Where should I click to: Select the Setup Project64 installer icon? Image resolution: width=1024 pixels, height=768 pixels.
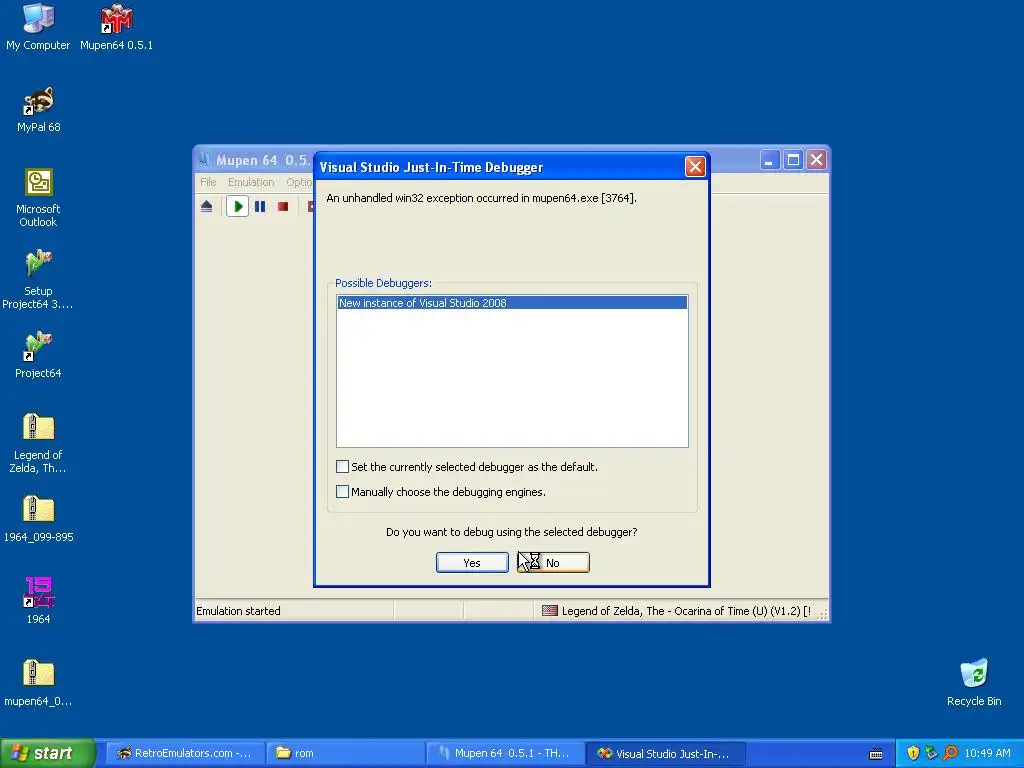[x=38, y=280]
